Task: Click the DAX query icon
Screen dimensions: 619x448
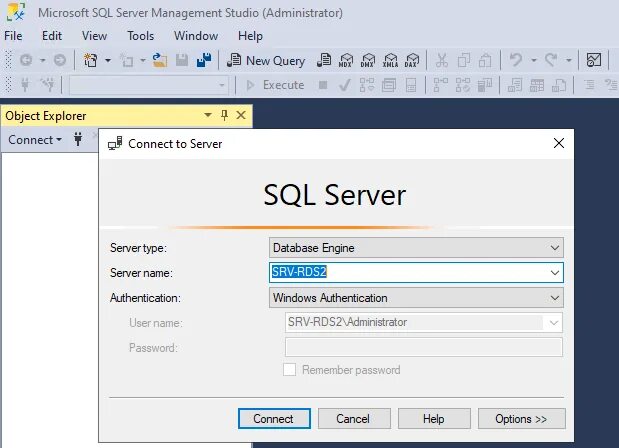Action: click(412, 60)
